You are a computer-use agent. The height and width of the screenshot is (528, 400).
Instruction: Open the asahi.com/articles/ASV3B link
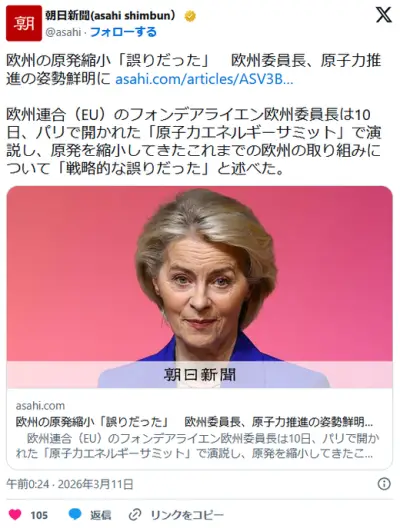click(x=204, y=79)
